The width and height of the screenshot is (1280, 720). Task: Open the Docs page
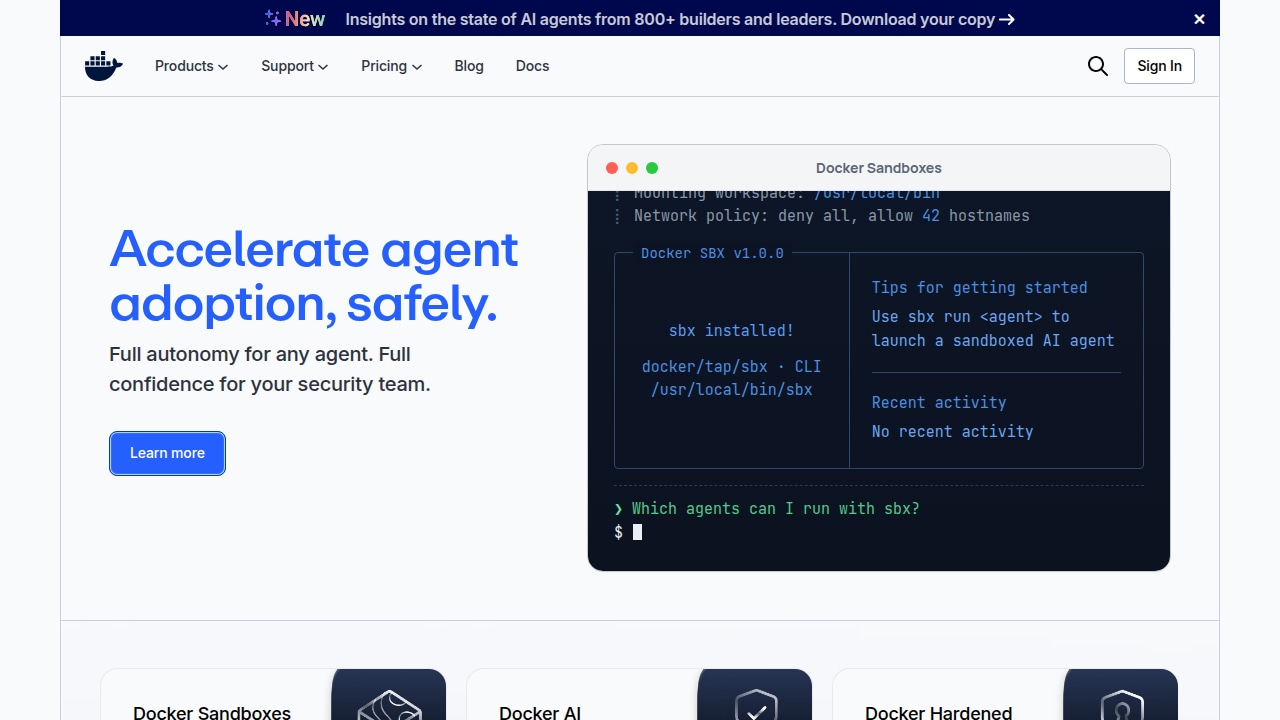532,66
